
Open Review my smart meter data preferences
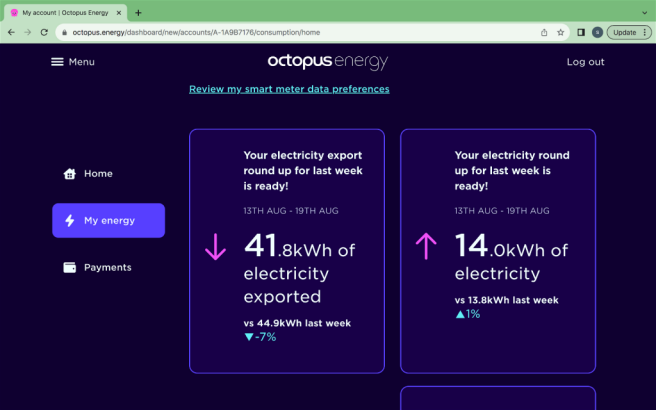pyautogui.click(x=289, y=89)
